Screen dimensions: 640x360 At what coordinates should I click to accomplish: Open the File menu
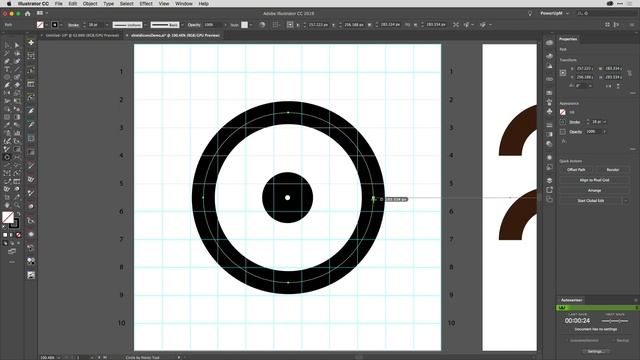[58, 3]
